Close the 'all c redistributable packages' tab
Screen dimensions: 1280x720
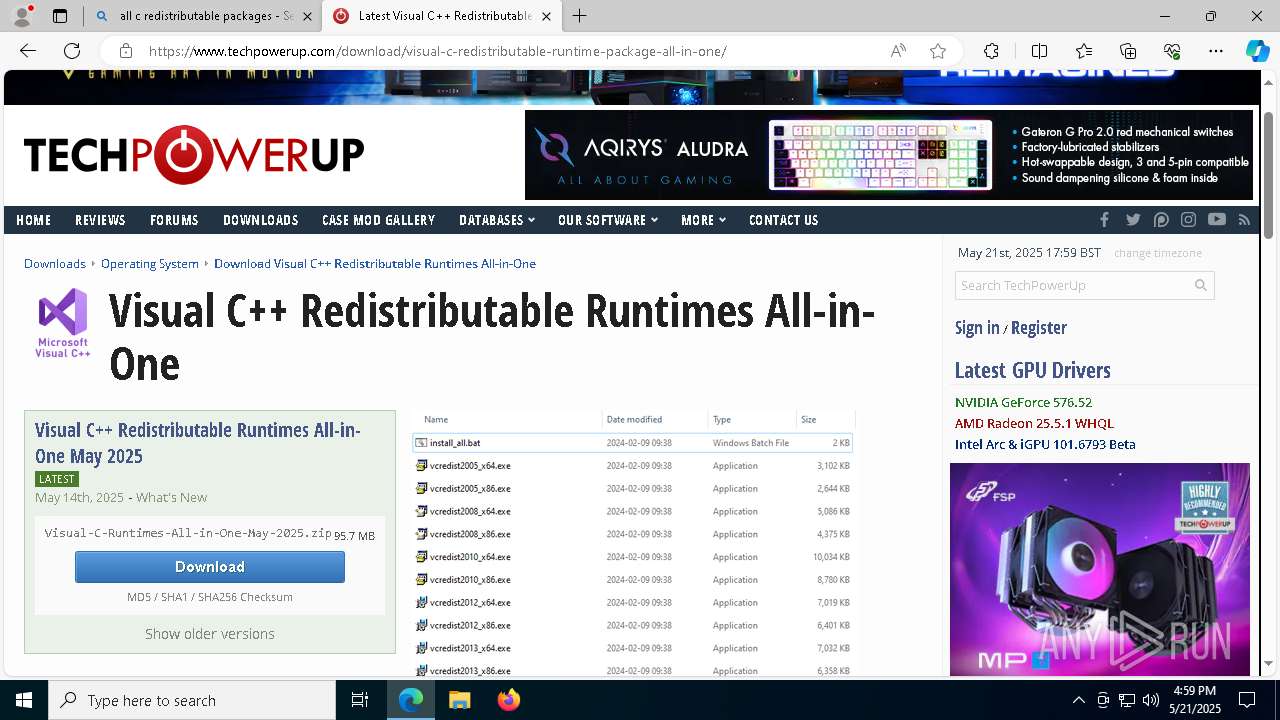coord(308,16)
